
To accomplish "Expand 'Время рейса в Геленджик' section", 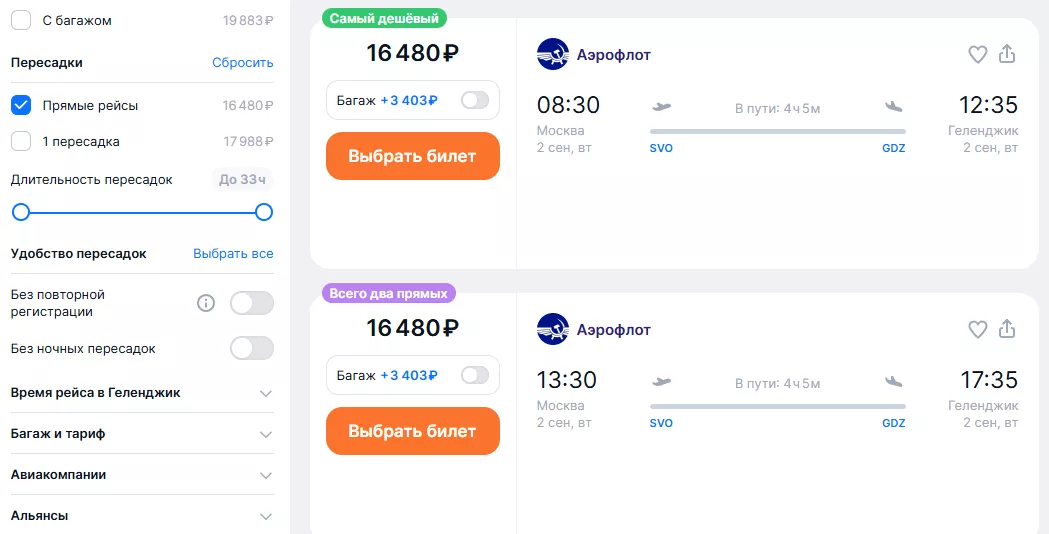I will 265,393.
